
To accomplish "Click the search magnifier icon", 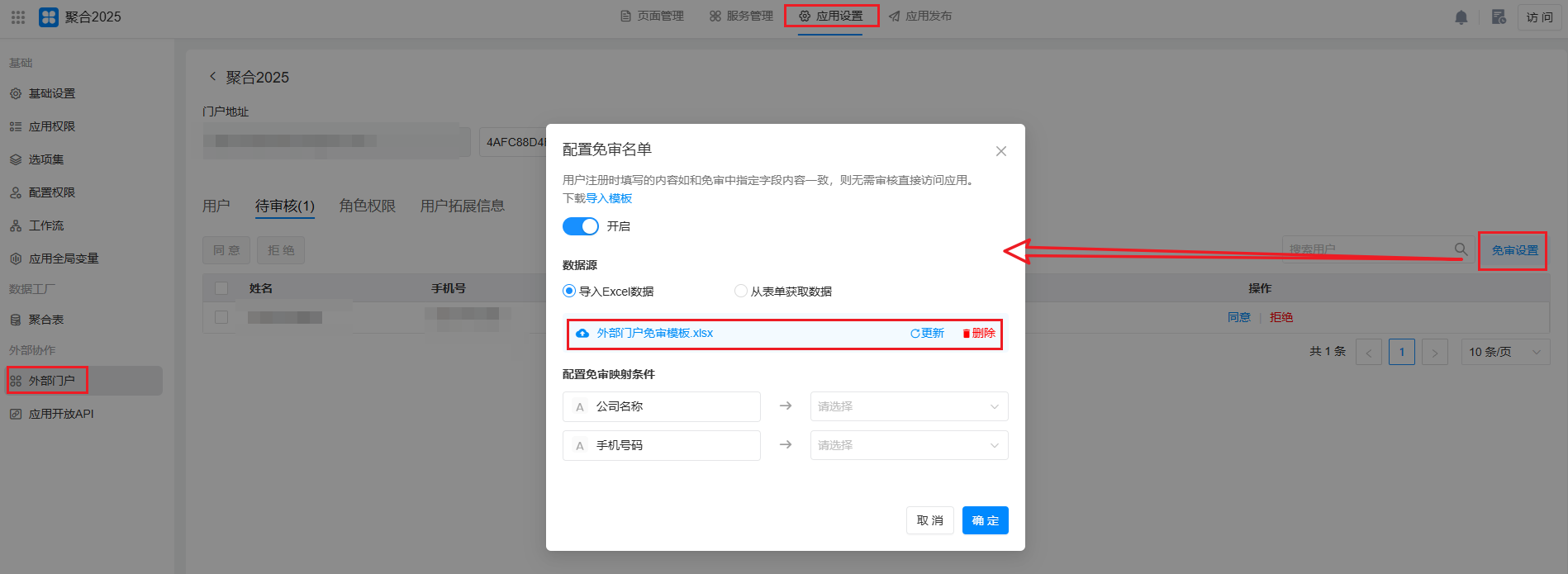I will [x=1461, y=249].
